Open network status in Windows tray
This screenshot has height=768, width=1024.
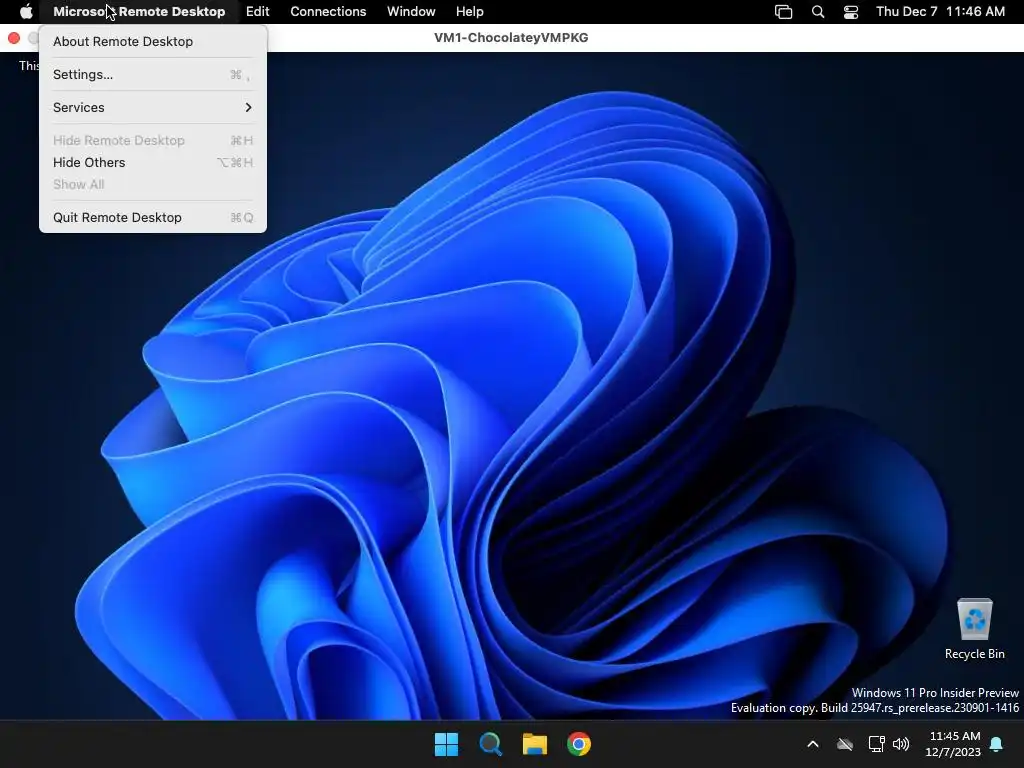point(876,744)
